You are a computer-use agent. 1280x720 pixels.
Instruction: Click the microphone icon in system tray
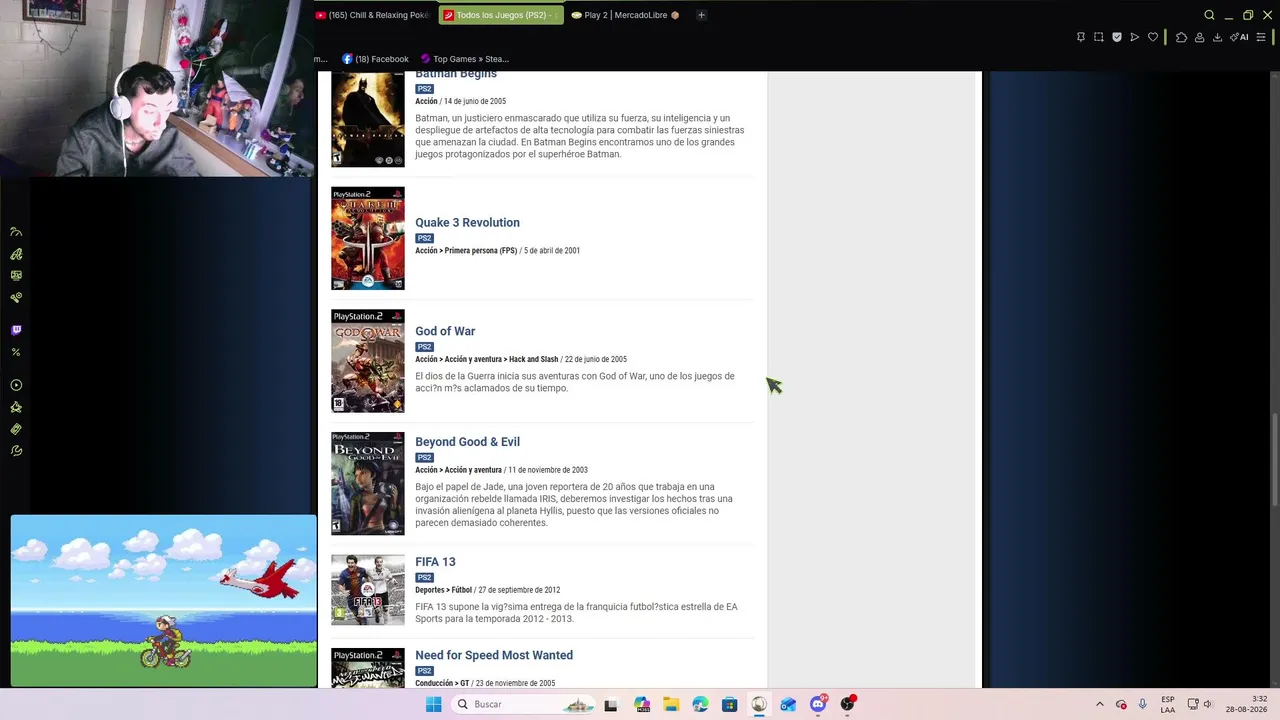(x=1143, y=704)
